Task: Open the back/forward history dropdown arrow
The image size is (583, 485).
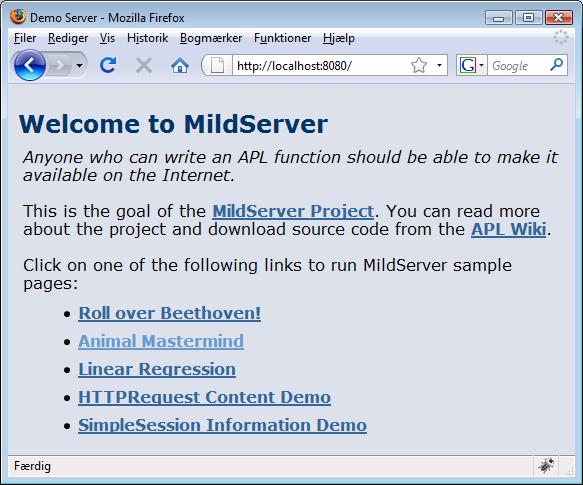Action: 79,66
